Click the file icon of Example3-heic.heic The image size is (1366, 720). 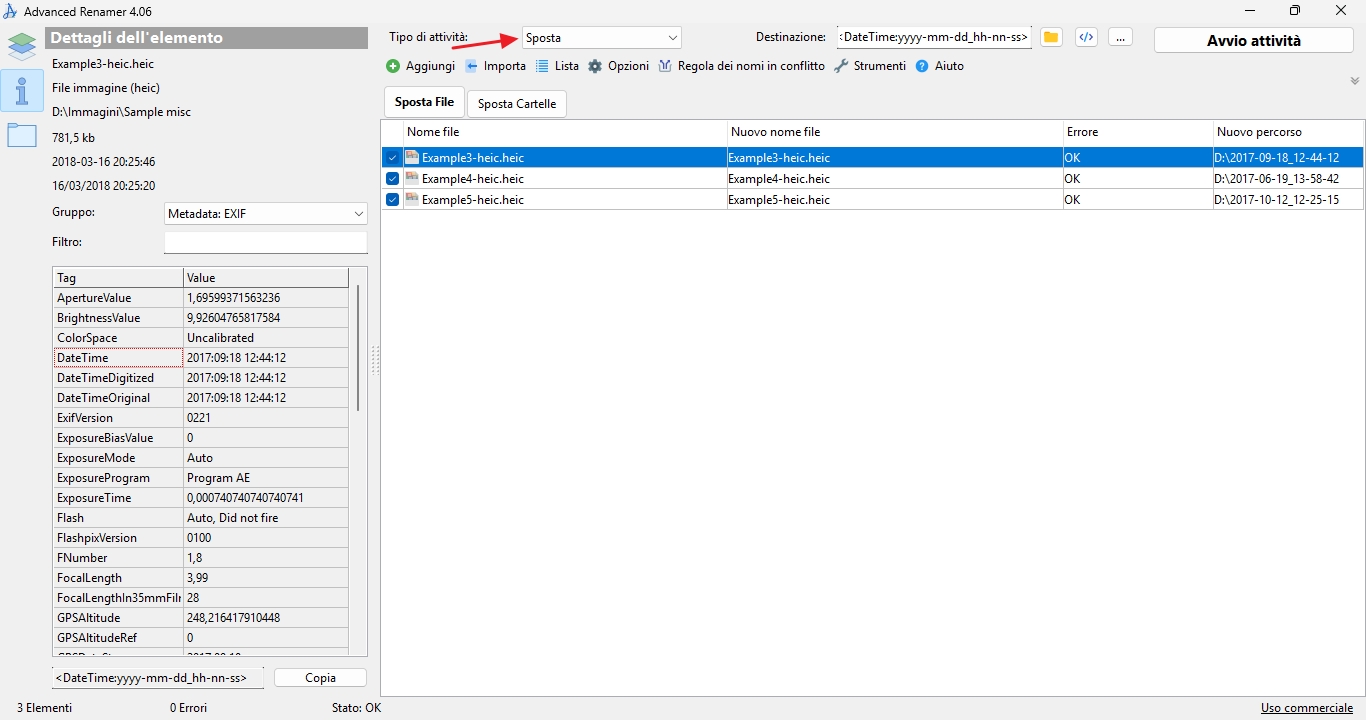click(412, 157)
